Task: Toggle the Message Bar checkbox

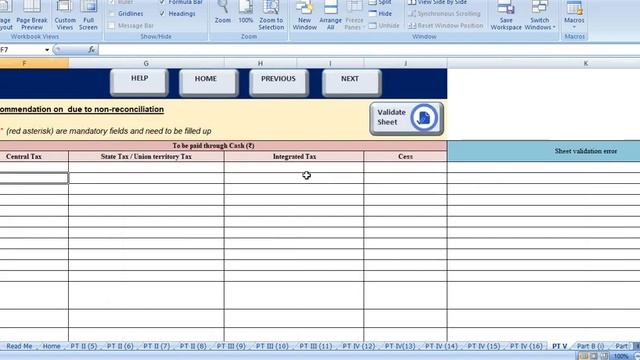Action: [x=112, y=25]
